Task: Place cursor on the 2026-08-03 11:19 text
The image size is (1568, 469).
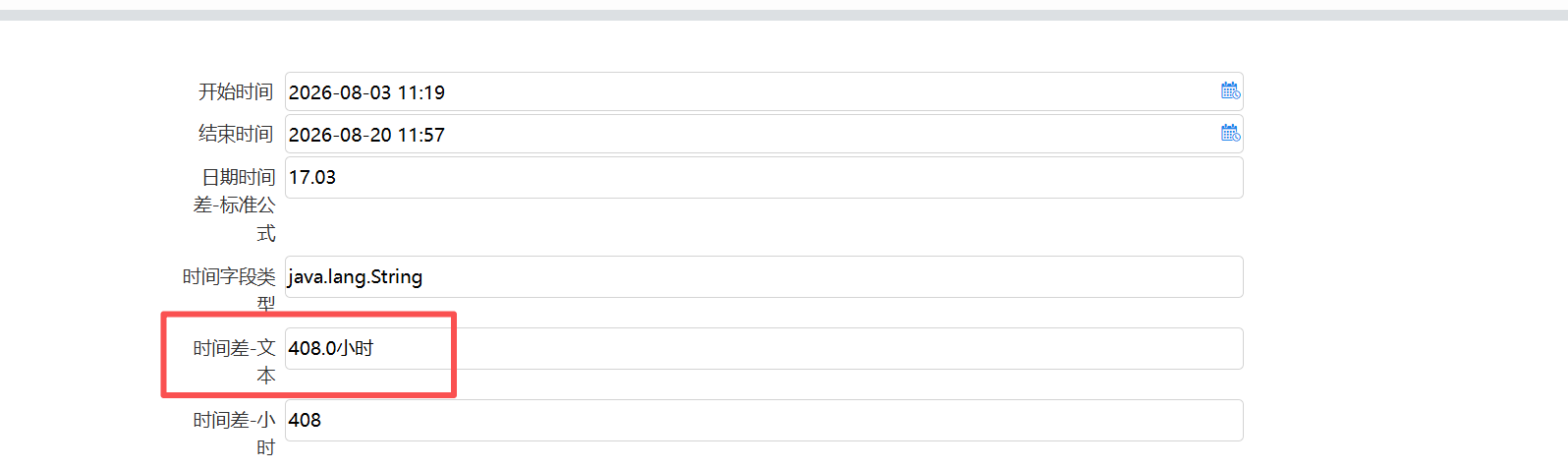Action: pos(366,92)
